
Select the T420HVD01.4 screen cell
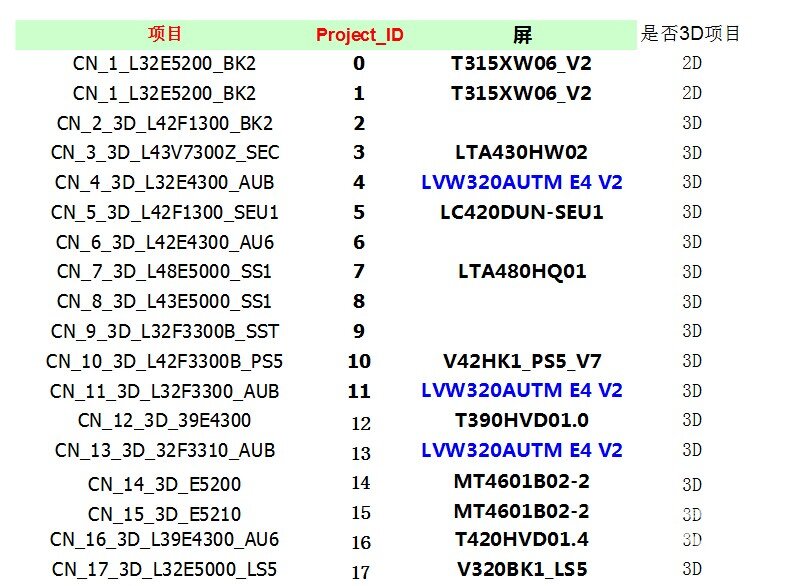(x=522, y=539)
